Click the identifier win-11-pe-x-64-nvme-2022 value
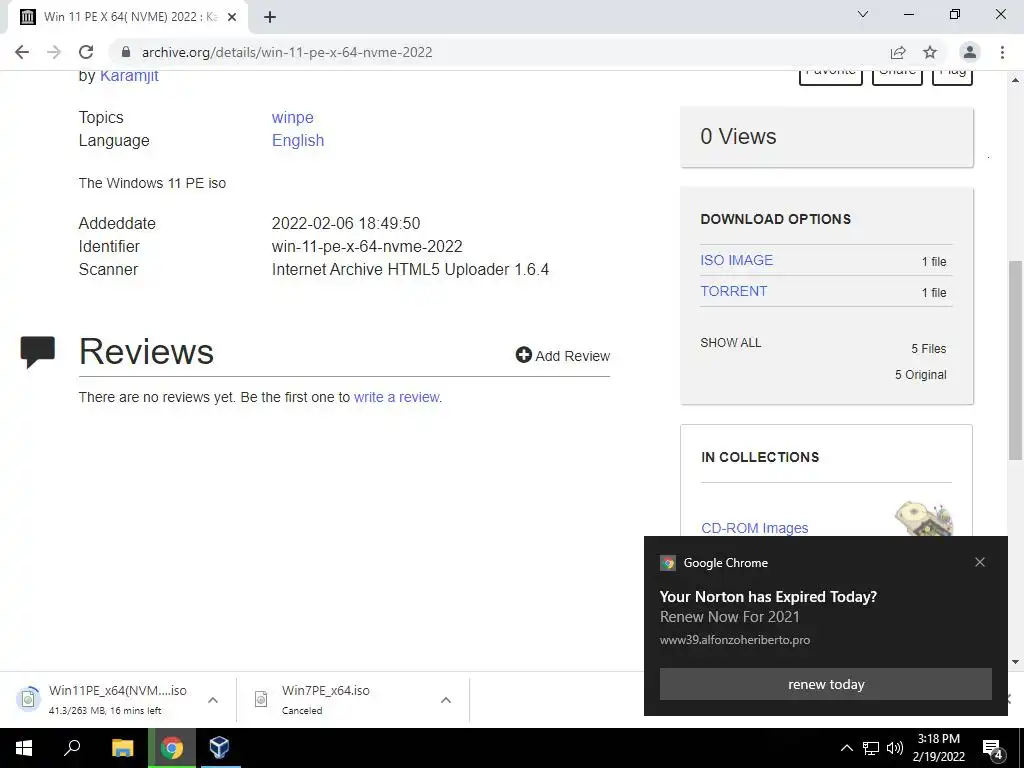 click(x=367, y=246)
